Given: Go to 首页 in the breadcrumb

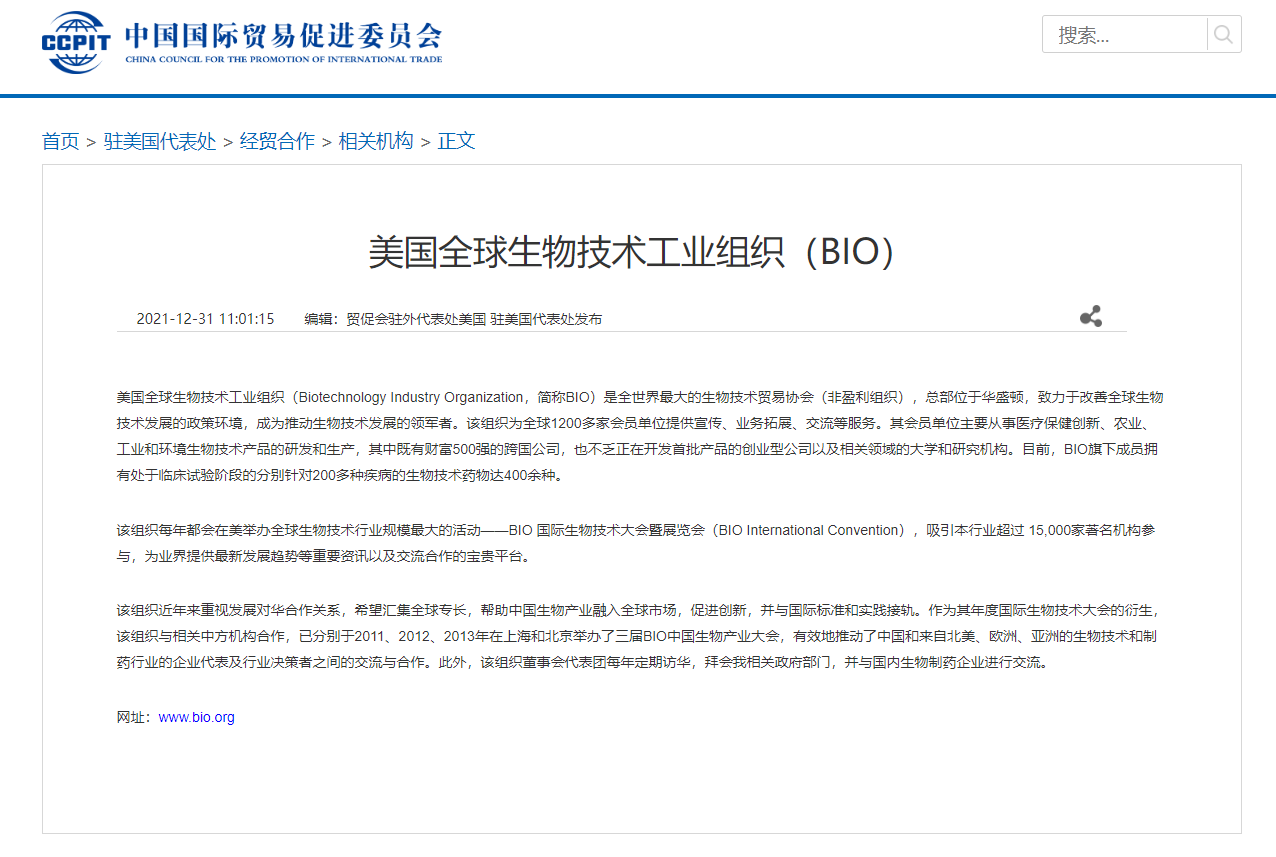Looking at the screenshot, I should pos(60,141).
